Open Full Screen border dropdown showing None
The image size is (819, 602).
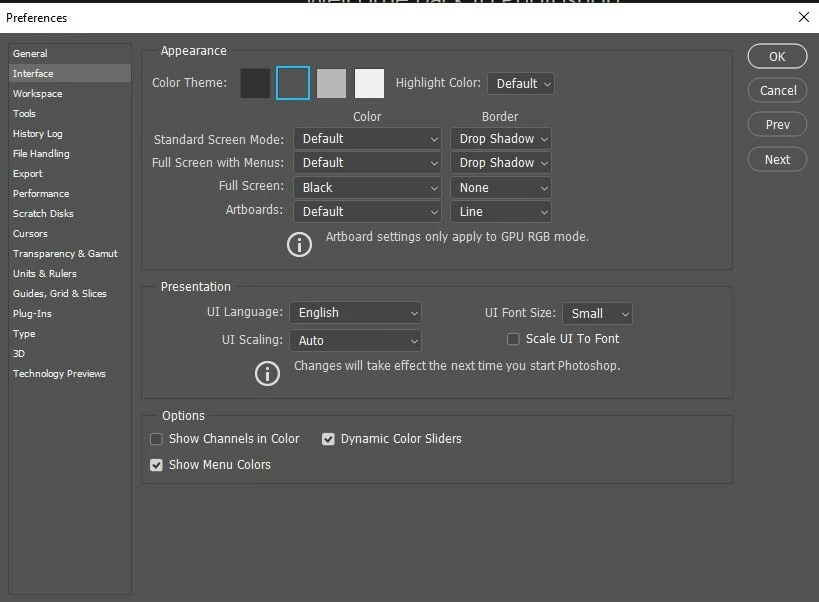click(501, 187)
